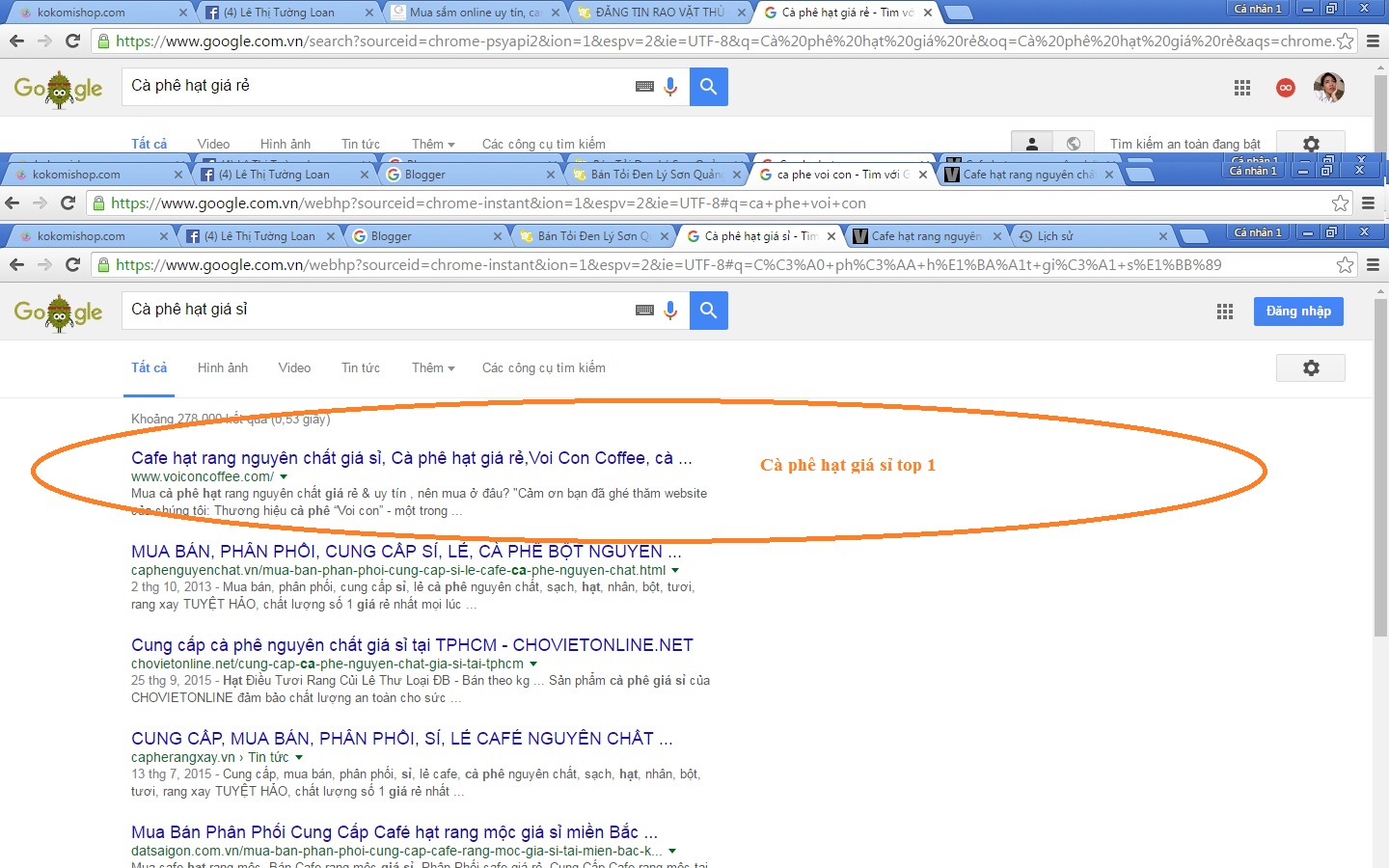Open the keyboard input icon in the 'Cà phê hạt giá sỉ' search box
Screen dimensions: 1389x868
coord(645,311)
